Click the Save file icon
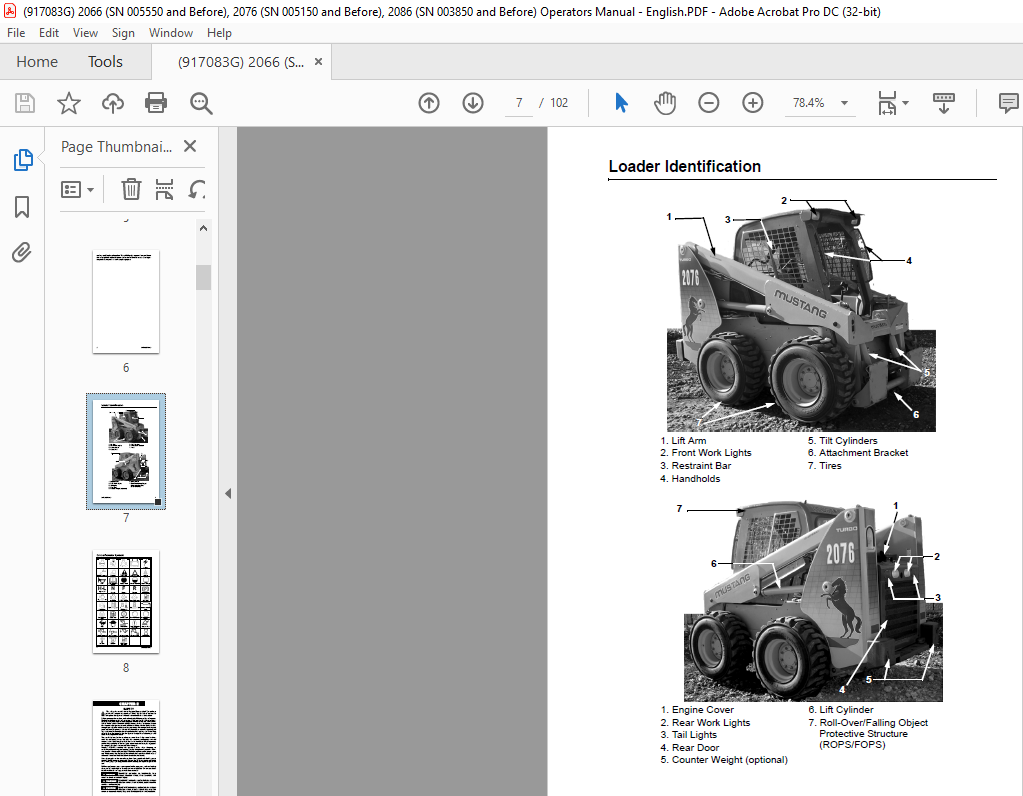Image resolution: width=1023 pixels, height=796 pixels. tap(25, 103)
